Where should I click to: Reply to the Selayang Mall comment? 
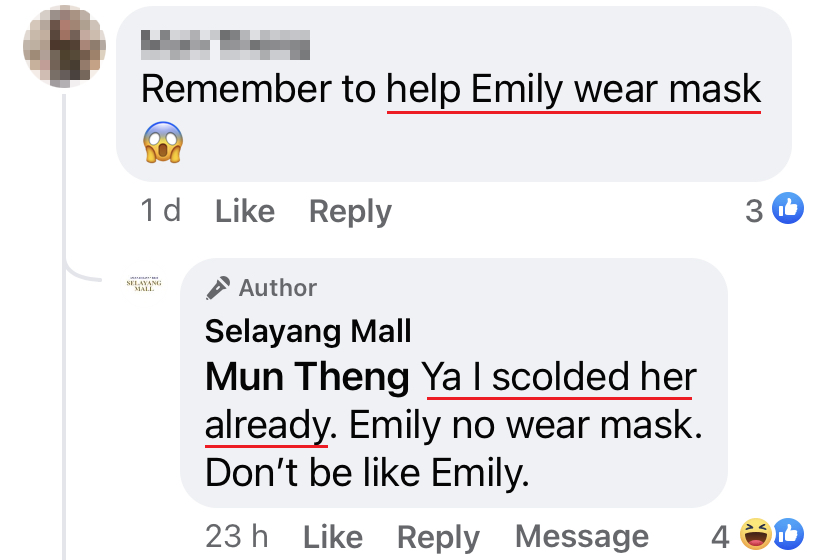click(438, 538)
